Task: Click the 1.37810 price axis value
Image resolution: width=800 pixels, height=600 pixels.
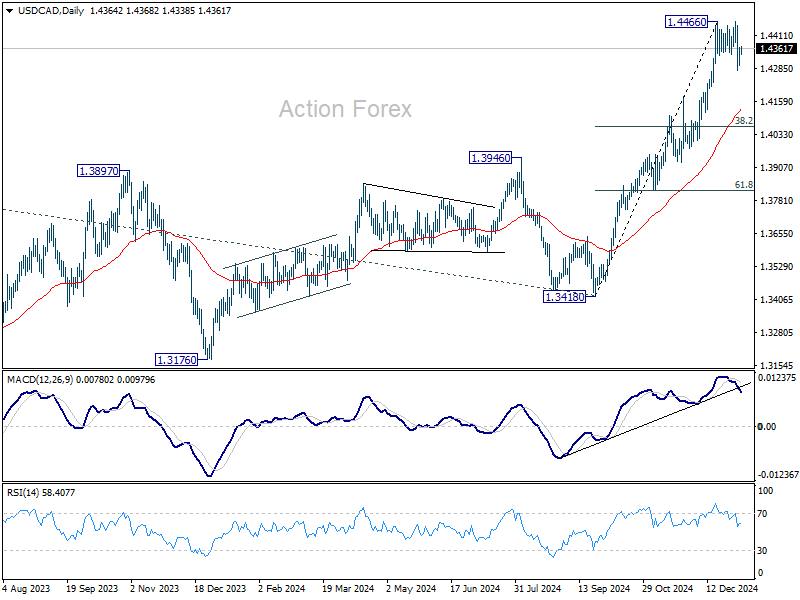Action: [x=777, y=201]
